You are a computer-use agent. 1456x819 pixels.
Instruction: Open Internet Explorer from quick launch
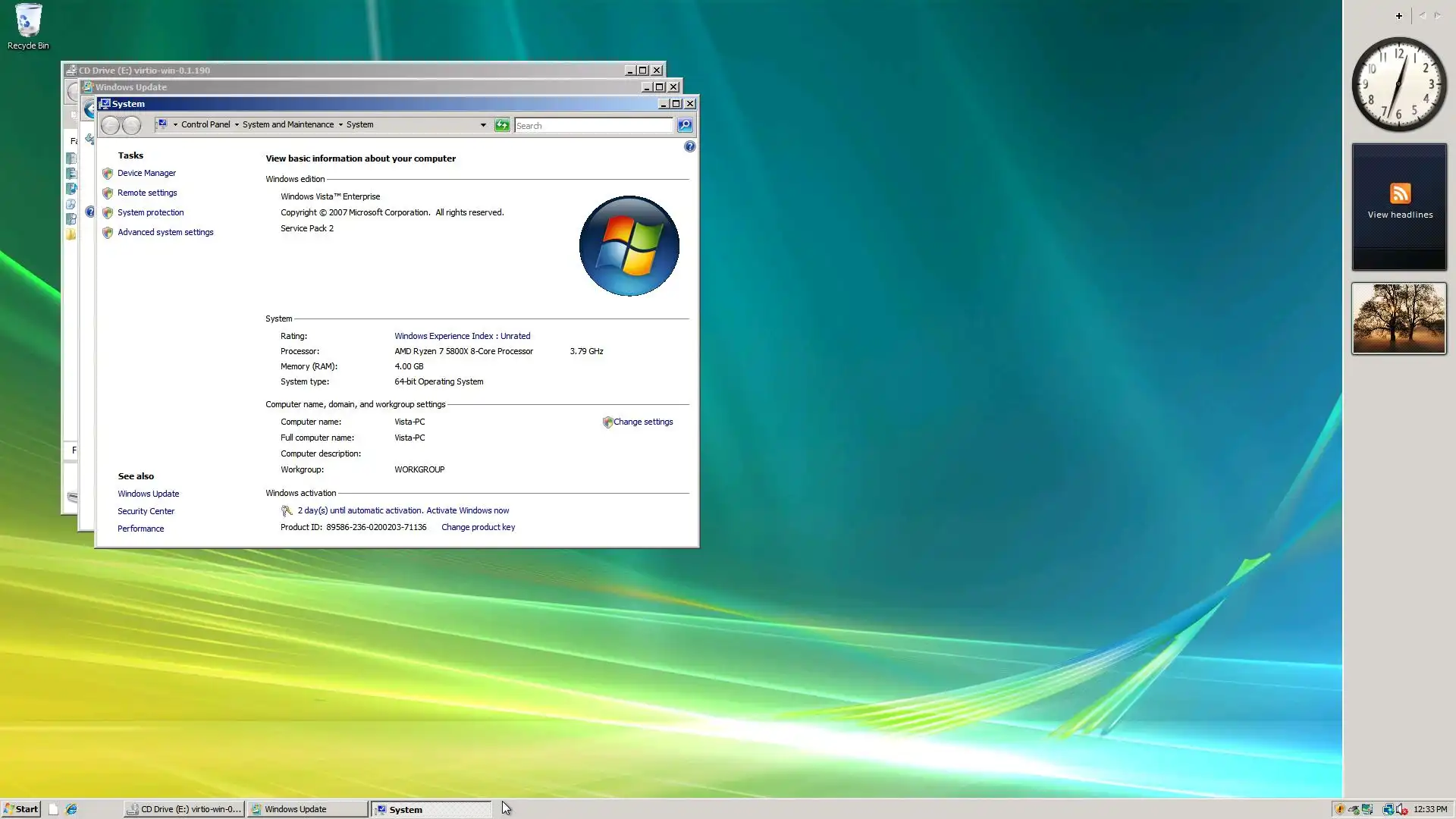pos(71,809)
